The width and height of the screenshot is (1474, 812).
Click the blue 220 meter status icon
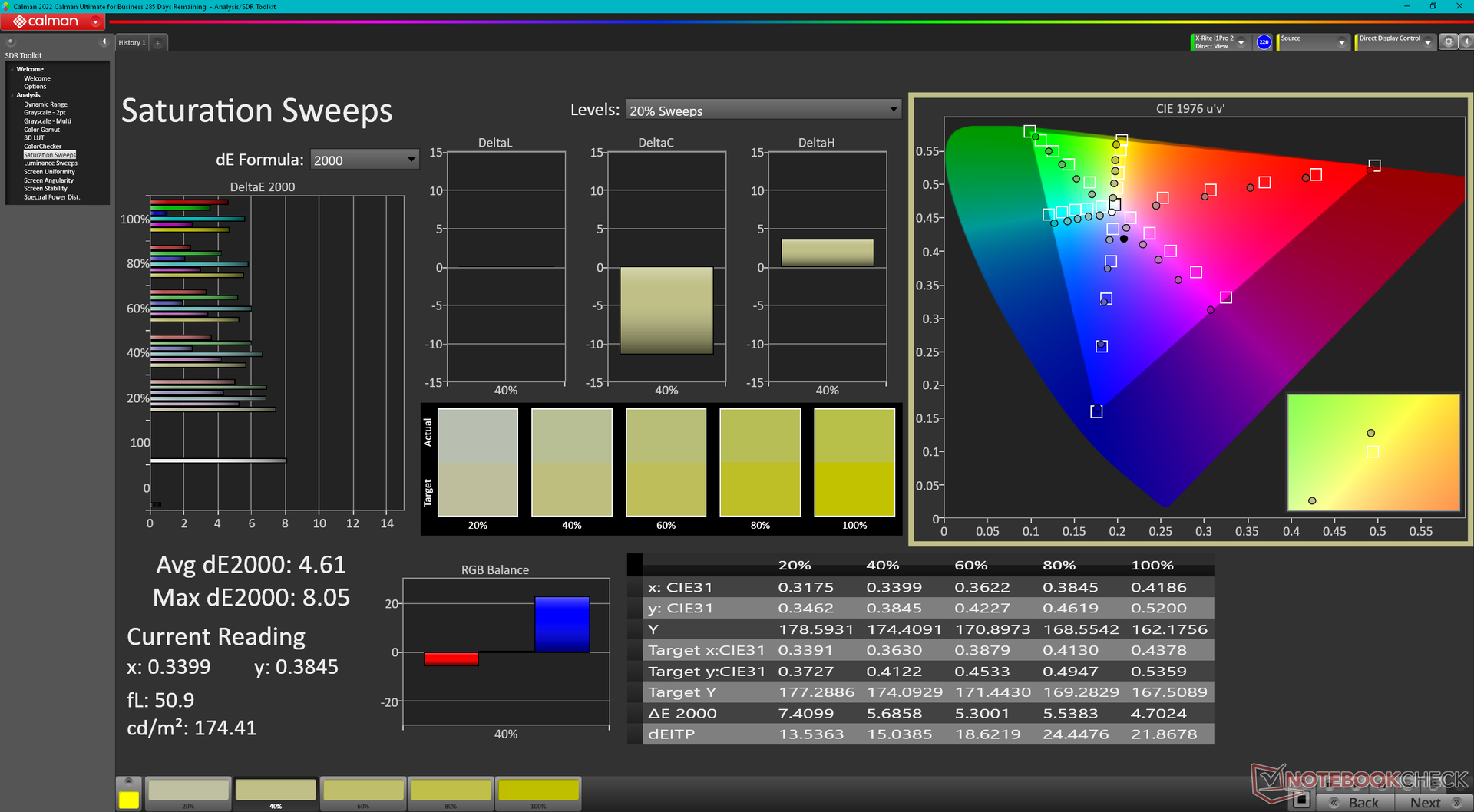point(1264,42)
